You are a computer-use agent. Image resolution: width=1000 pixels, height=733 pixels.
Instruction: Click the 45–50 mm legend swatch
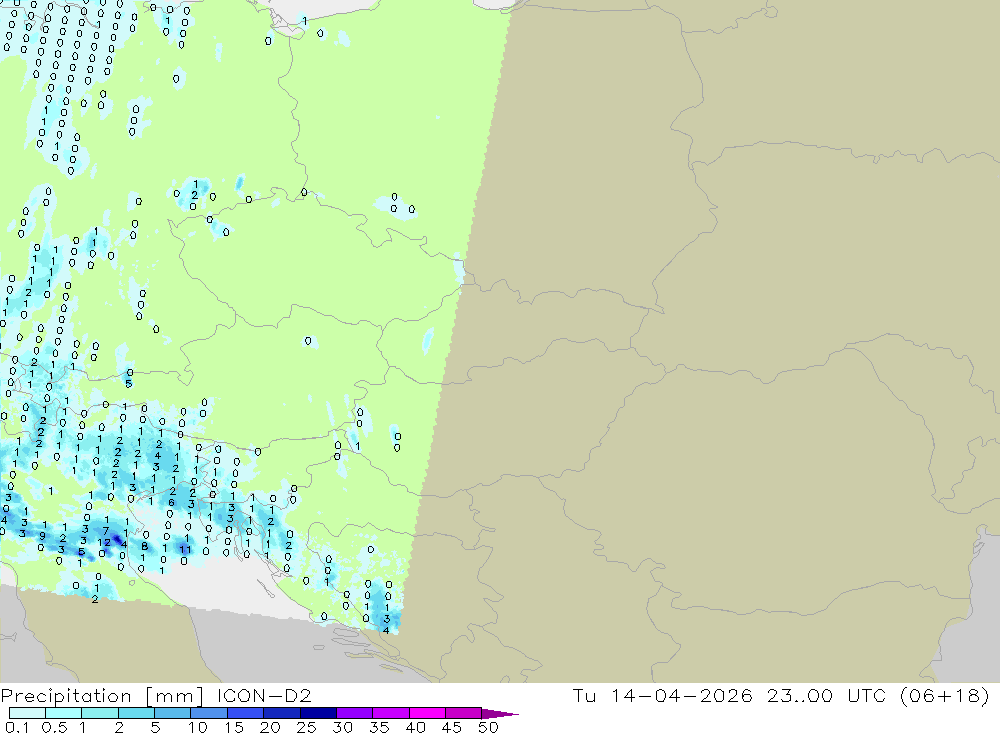tap(463, 713)
